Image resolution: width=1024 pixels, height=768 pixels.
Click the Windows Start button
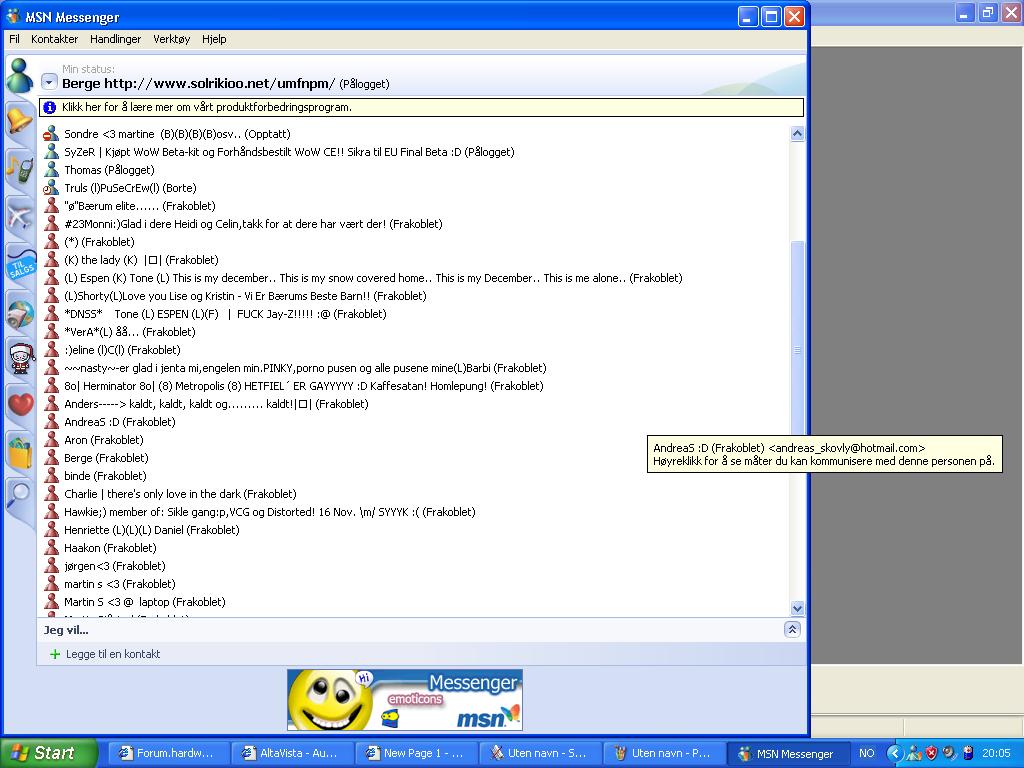click(48, 753)
